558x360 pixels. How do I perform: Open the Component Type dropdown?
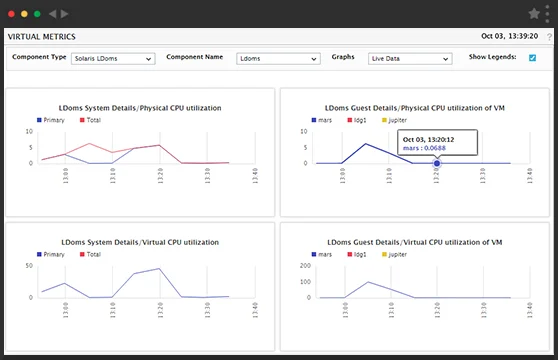coord(113,59)
